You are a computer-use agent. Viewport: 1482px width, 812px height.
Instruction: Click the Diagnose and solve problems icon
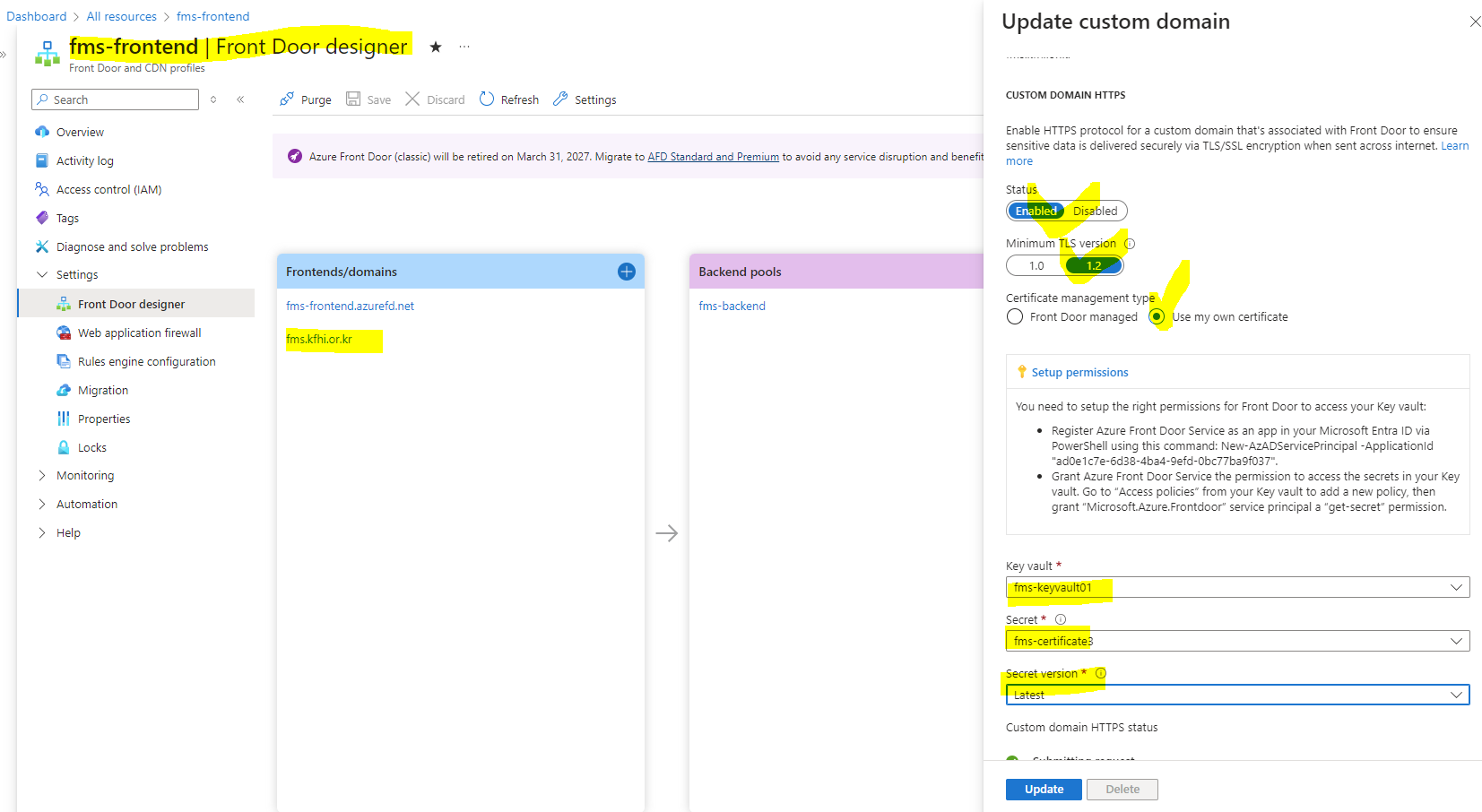tap(42, 246)
